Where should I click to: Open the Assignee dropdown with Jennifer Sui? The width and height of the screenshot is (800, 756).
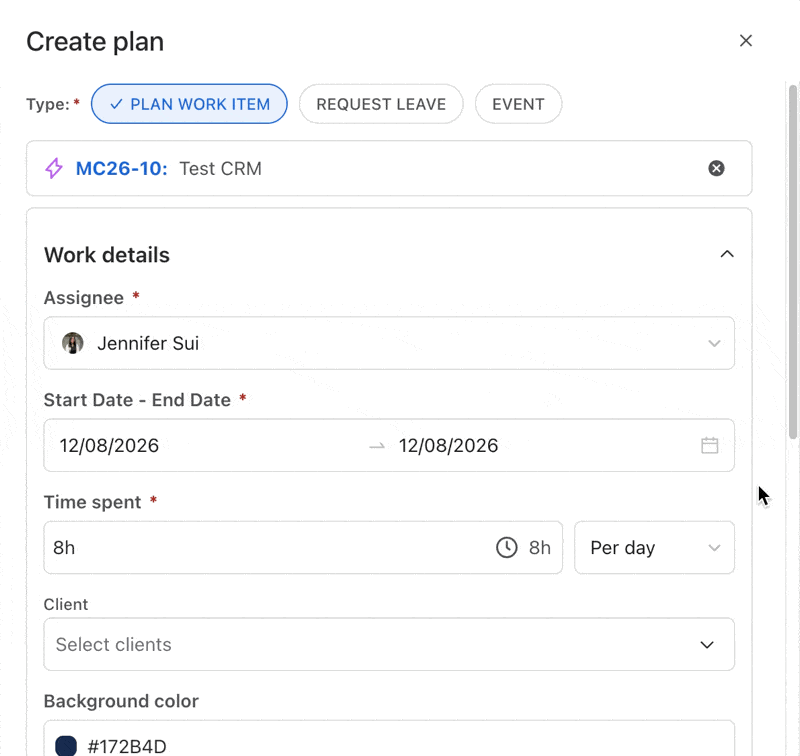pos(389,343)
